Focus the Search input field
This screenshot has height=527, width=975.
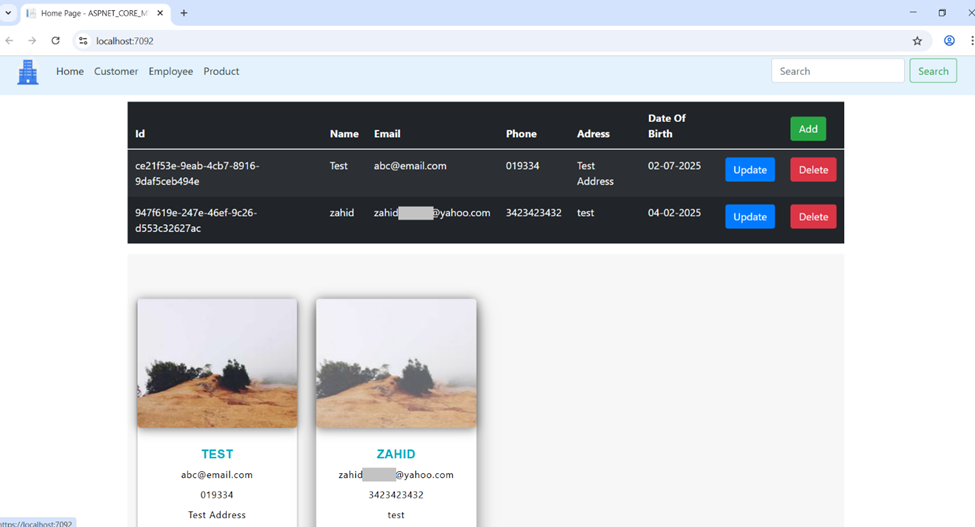[x=837, y=71]
